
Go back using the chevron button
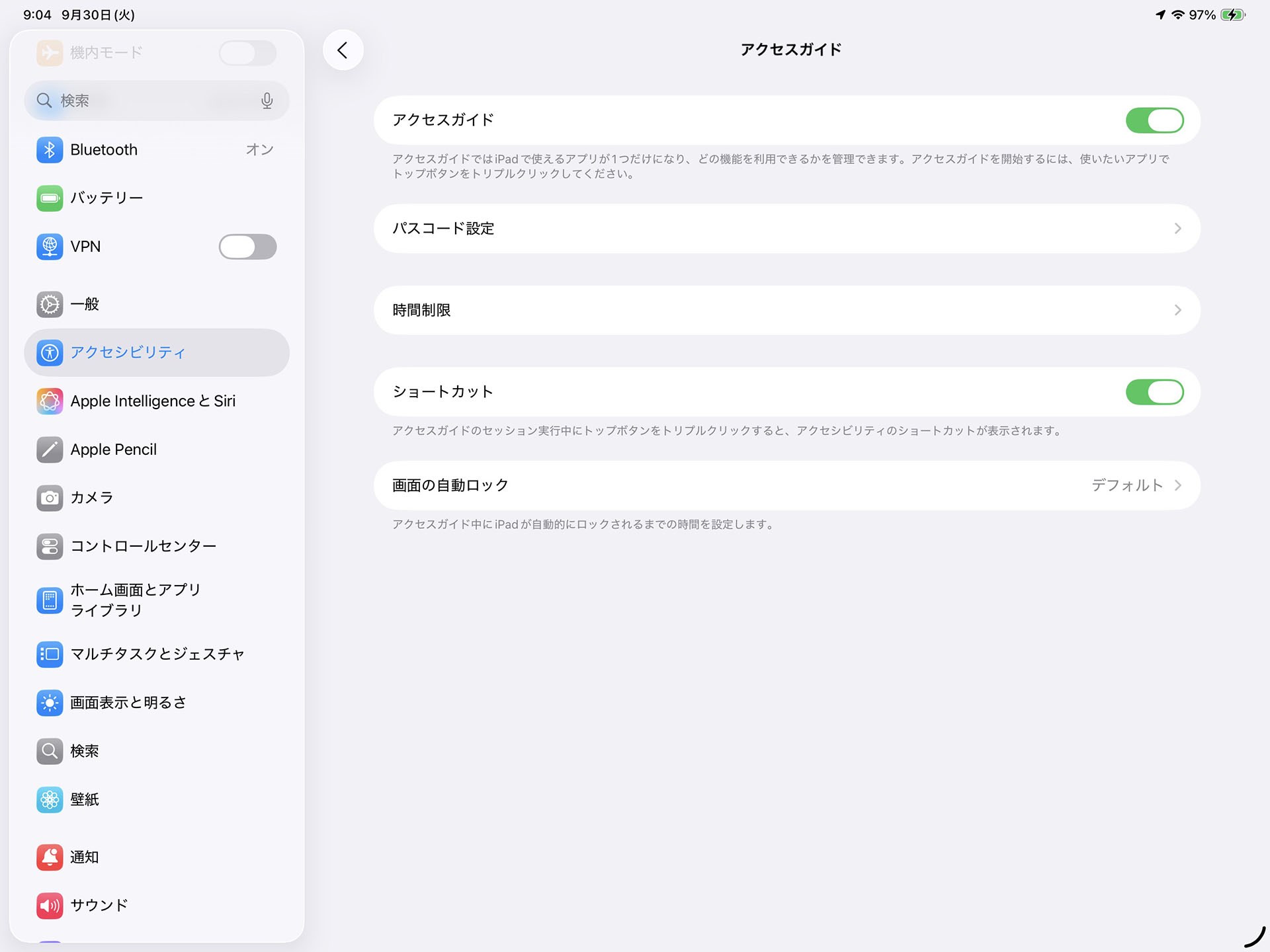click(343, 50)
